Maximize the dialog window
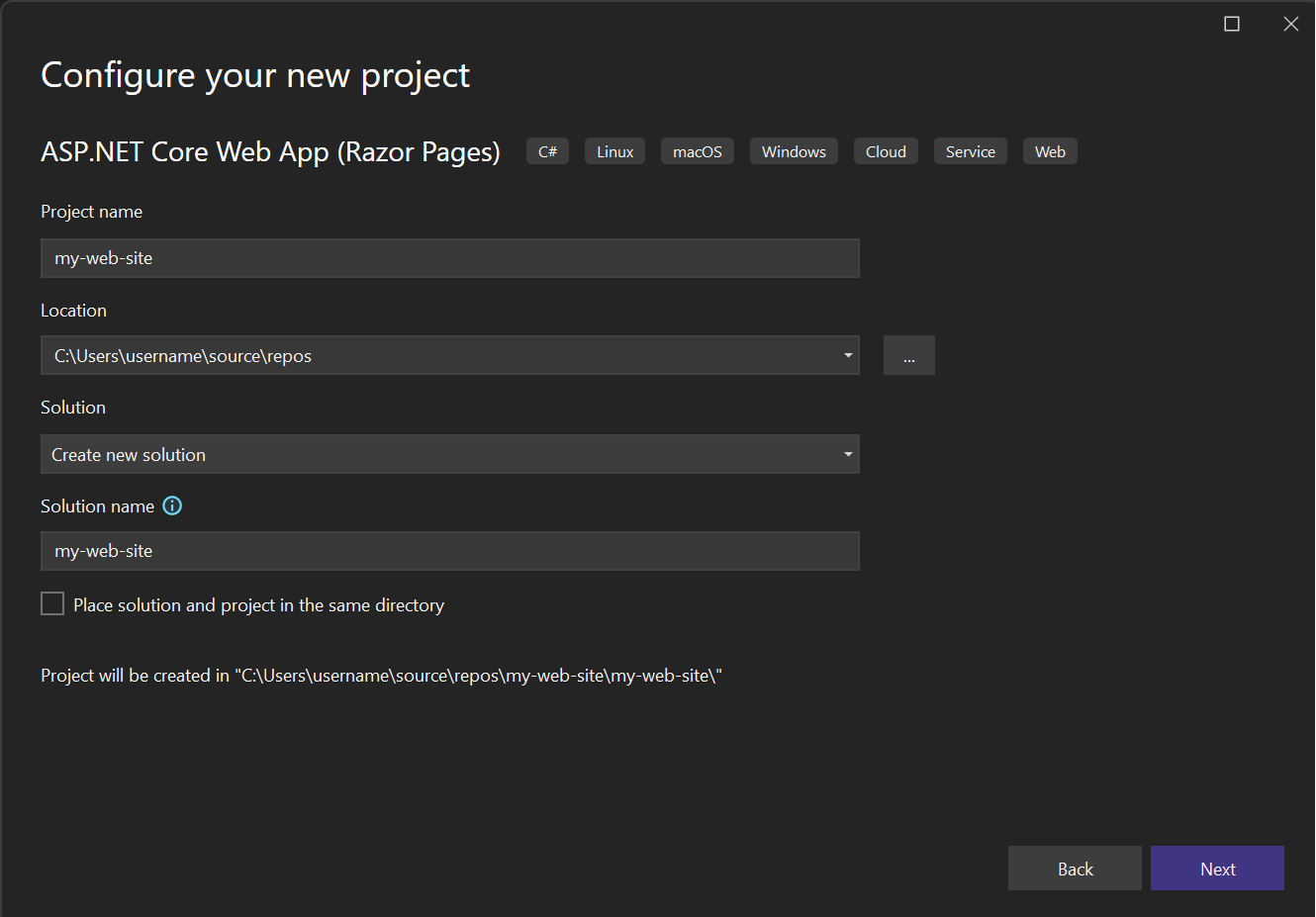 [1232, 24]
